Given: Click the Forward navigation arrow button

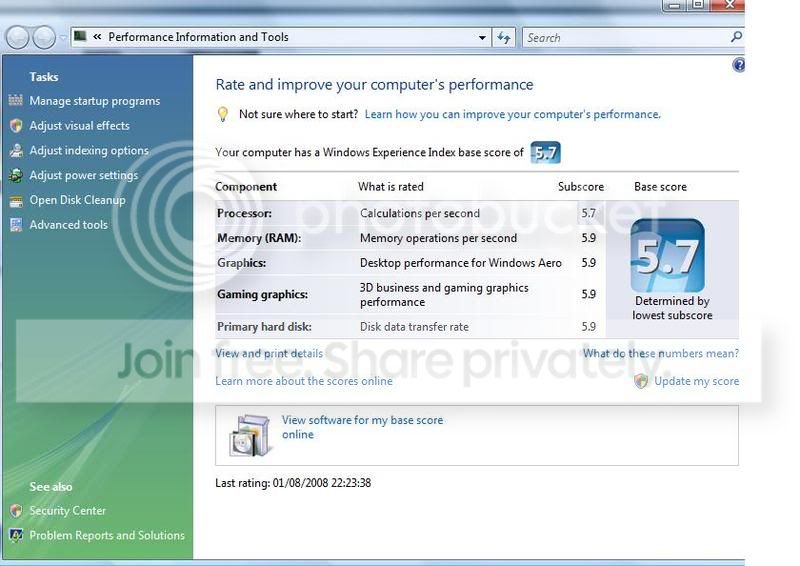Looking at the screenshot, I should click(43, 38).
